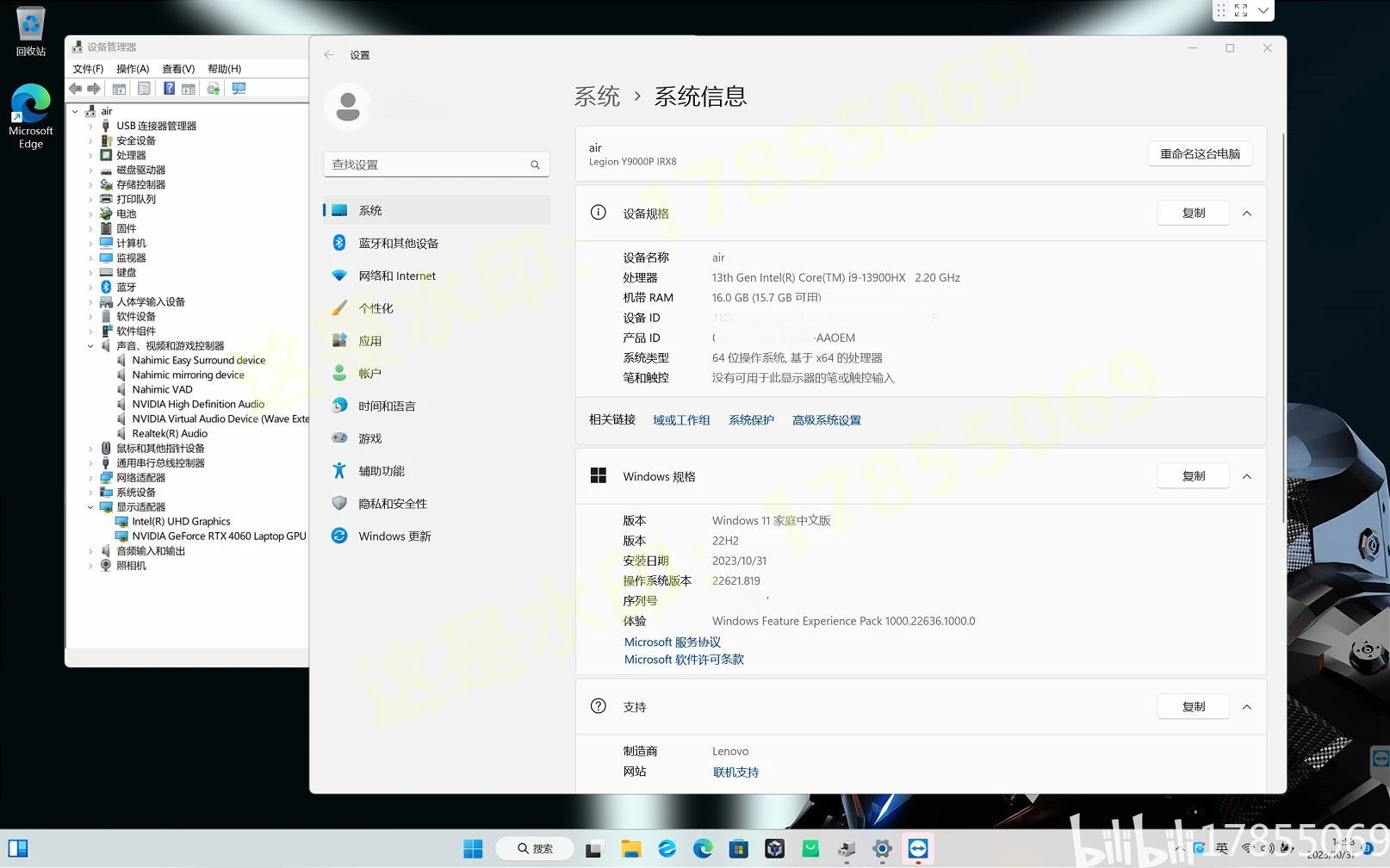Open the Microsoft Edge desktop shortcut
Viewport: 1390px width, 868px height.
pos(31,117)
